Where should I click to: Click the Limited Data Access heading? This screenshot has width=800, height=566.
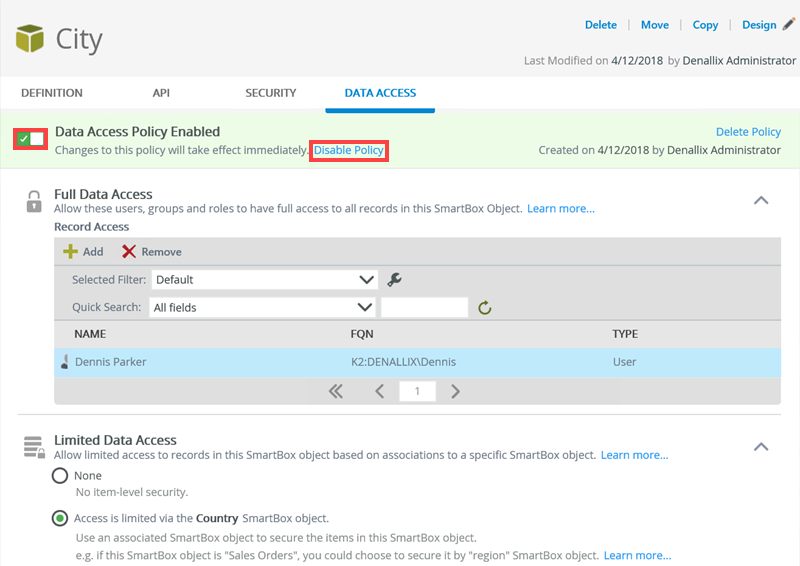pyautogui.click(x=115, y=440)
